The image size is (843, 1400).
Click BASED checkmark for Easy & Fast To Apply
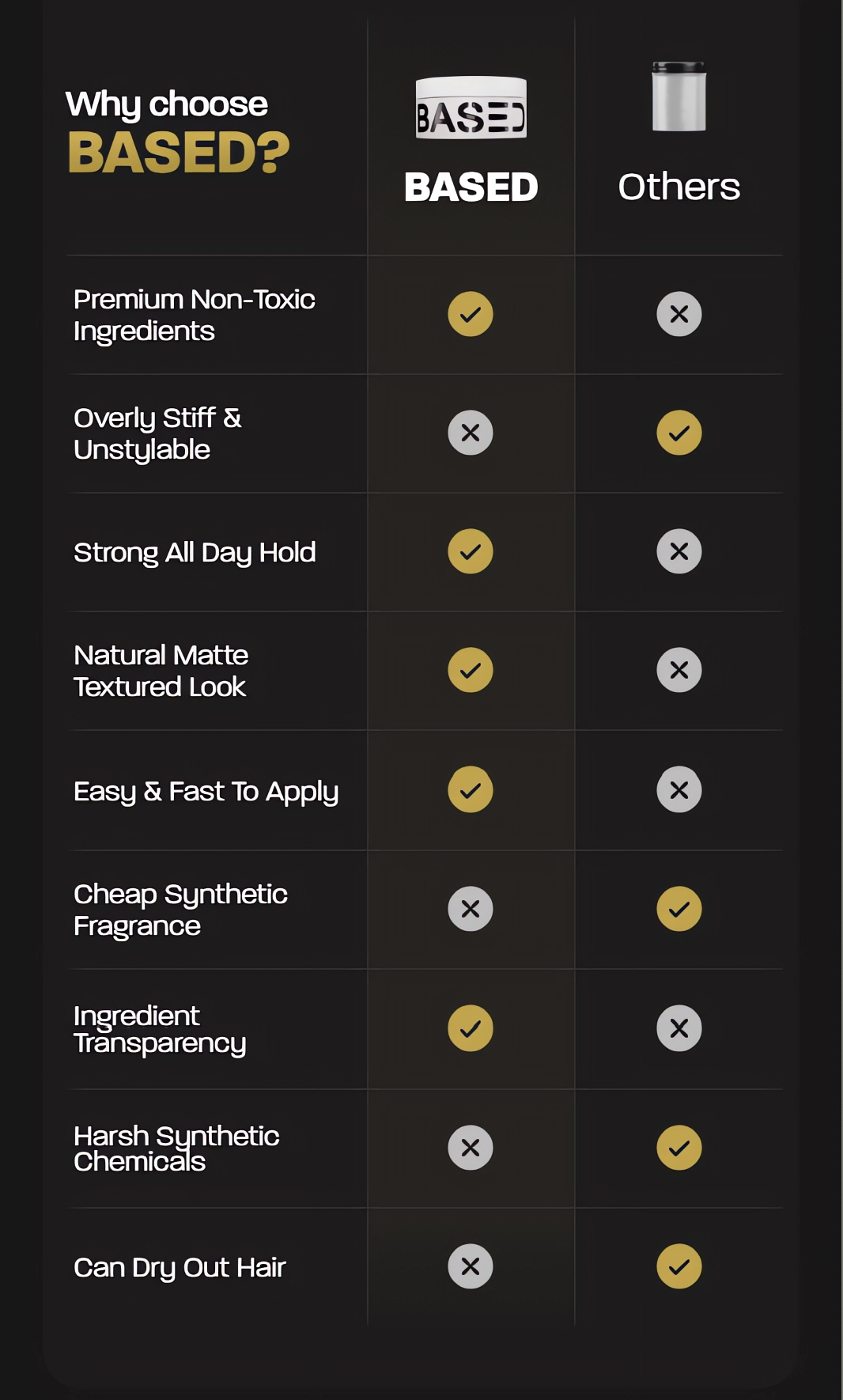[x=471, y=789]
